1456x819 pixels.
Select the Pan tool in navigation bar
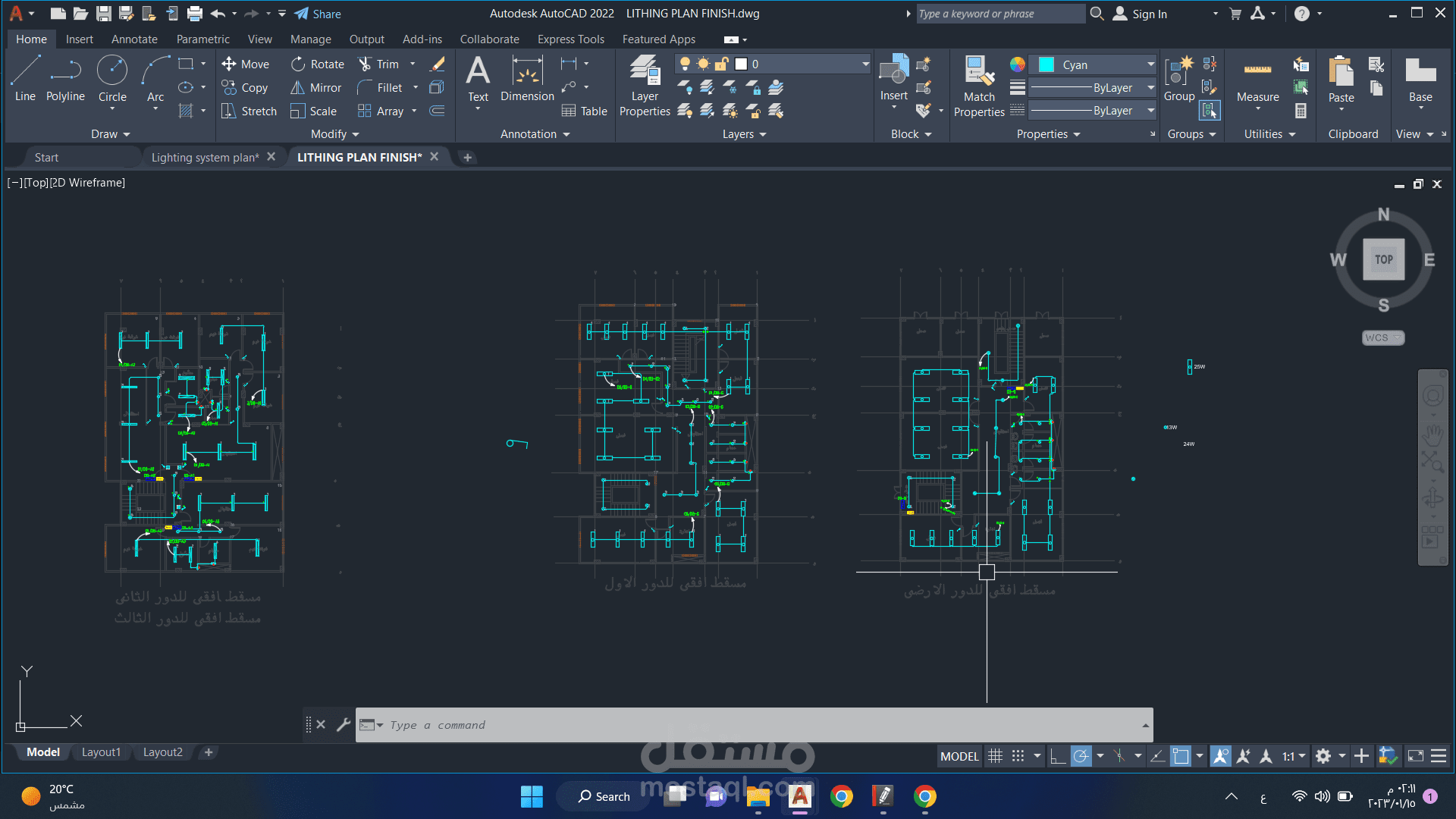pyautogui.click(x=1433, y=436)
